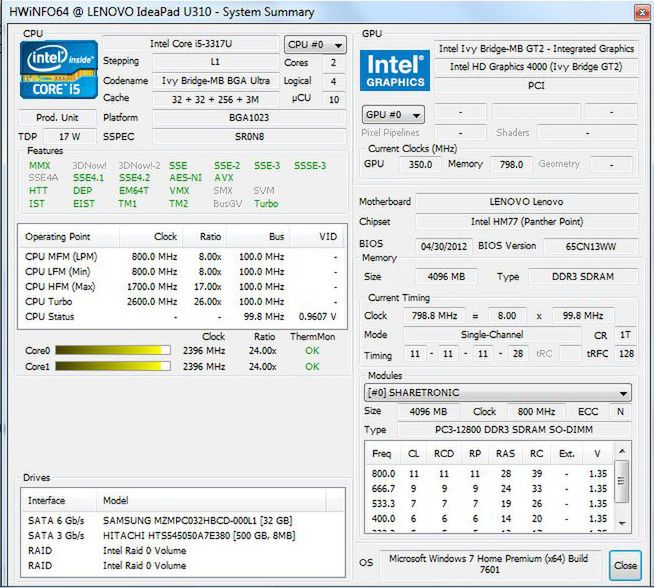Click the module clock 800 MHz field

pyautogui.click(x=536, y=412)
